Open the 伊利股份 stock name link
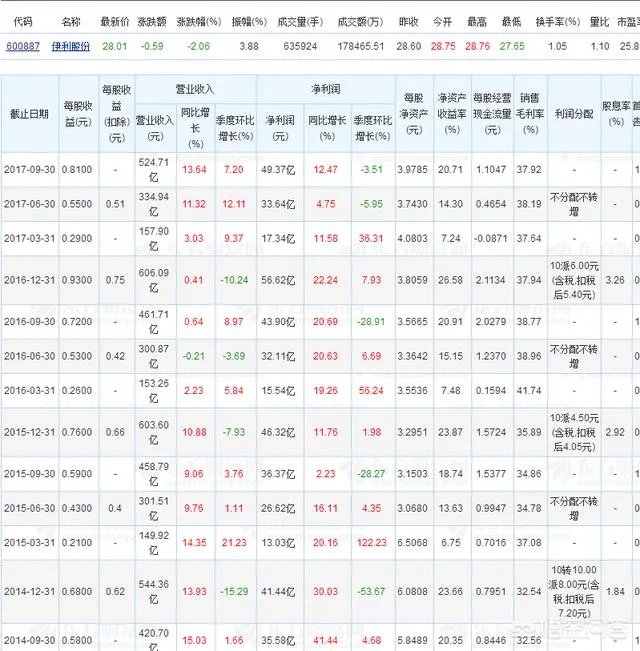This screenshot has width=640, height=651. tap(70, 46)
